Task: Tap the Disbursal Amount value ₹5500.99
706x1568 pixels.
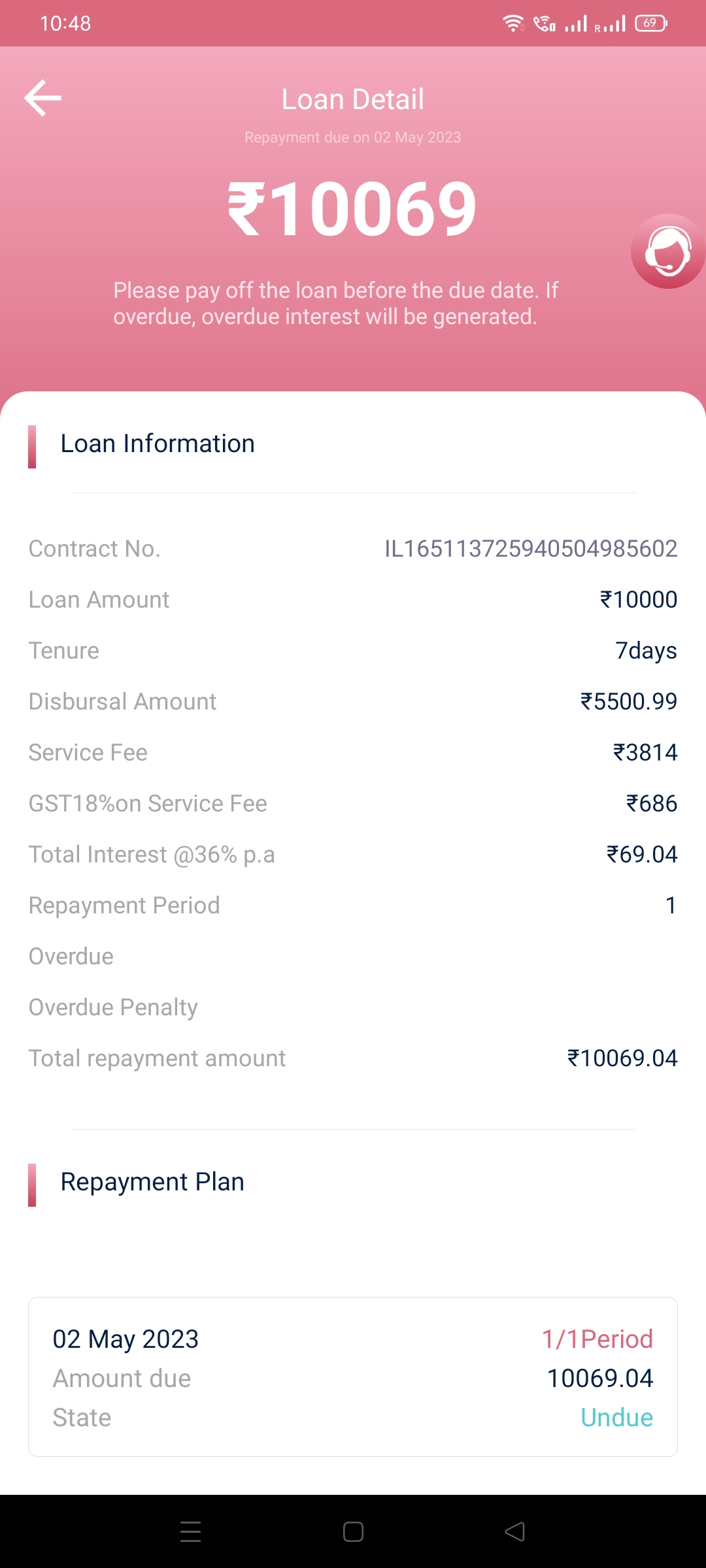Action: 628,702
